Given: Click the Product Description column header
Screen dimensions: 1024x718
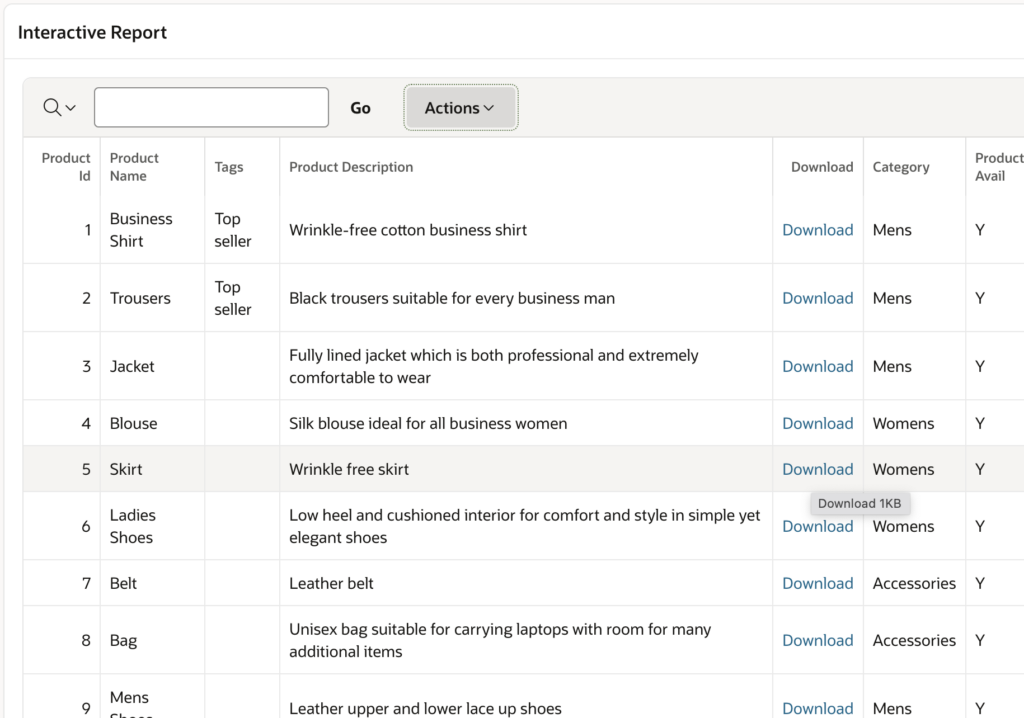Looking at the screenshot, I should point(351,167).
